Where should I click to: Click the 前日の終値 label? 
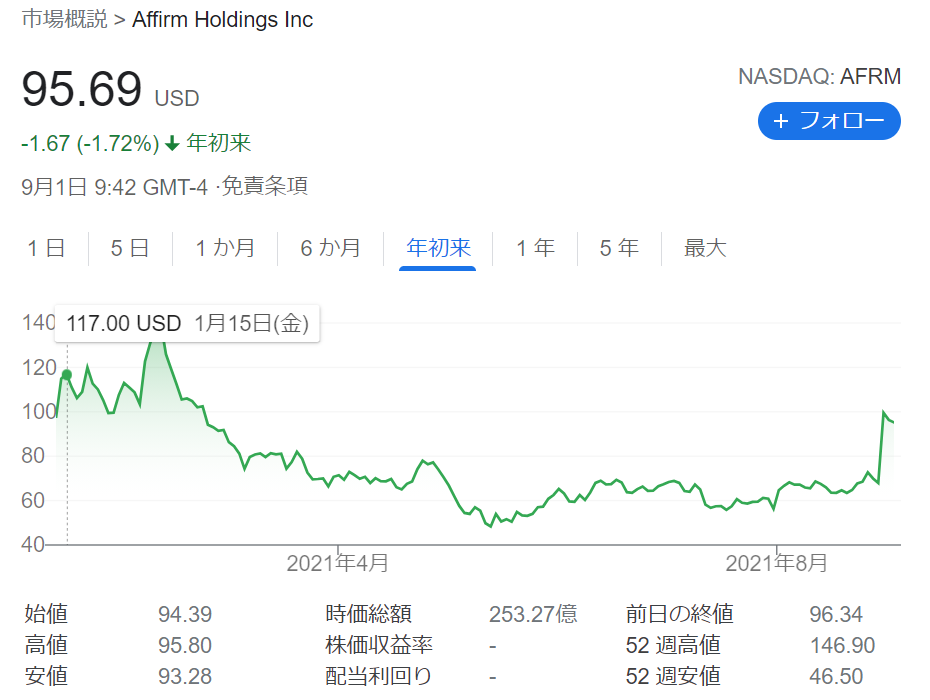tap(680, 614)
